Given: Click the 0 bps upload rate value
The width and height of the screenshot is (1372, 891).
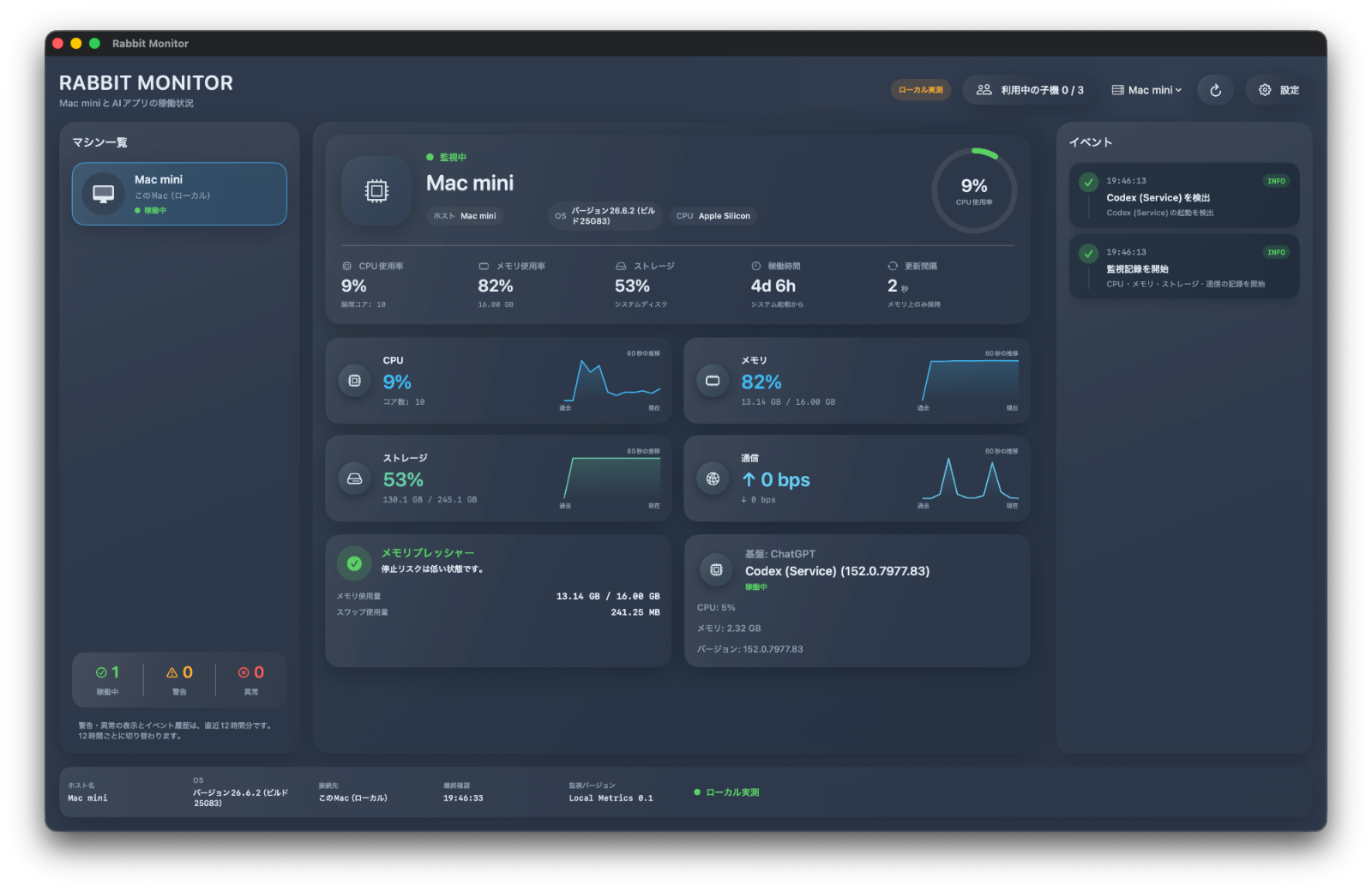Looking at the screenshot, I should tap(776, 480).
